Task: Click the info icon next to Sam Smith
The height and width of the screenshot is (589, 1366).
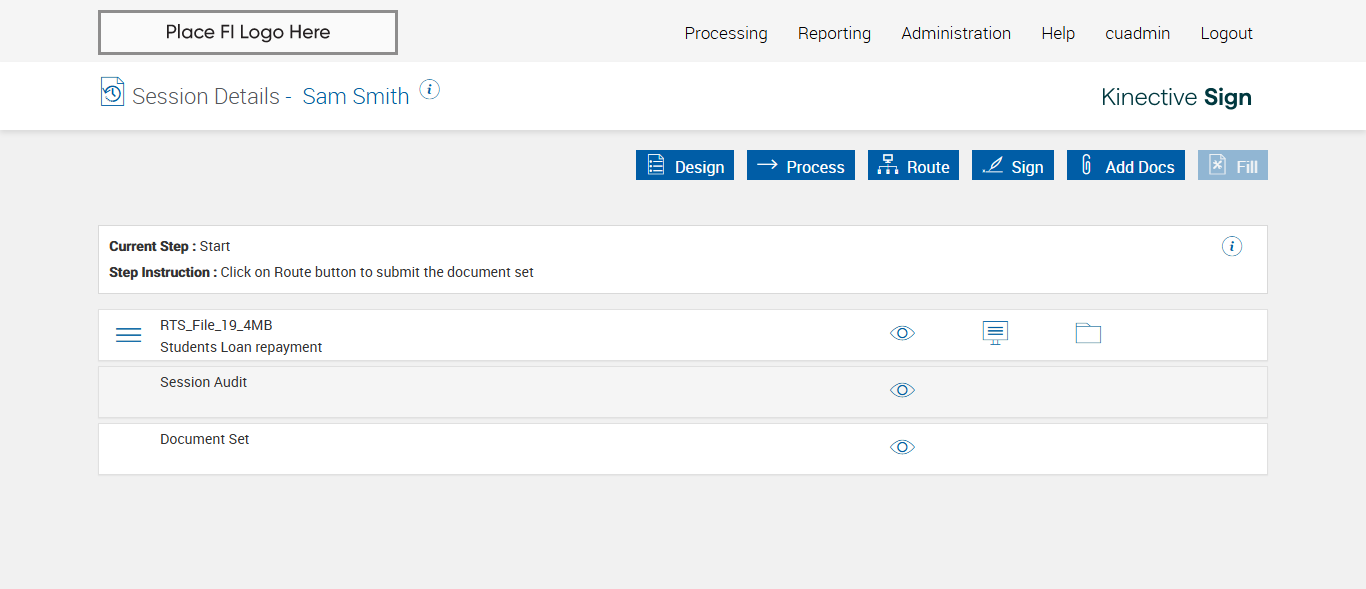Action: point(429,90)
